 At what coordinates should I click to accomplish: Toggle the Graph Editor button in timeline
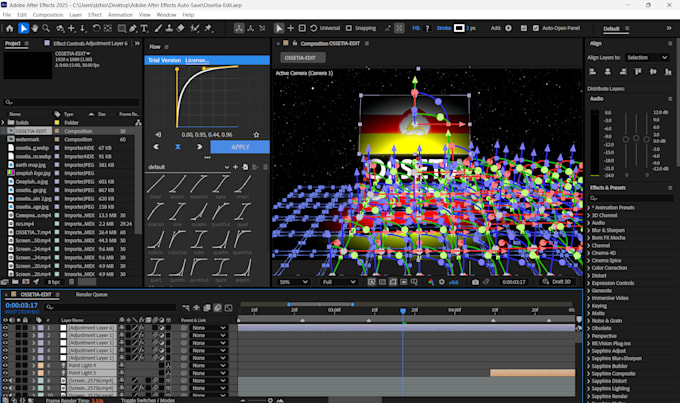coord(229,308)
